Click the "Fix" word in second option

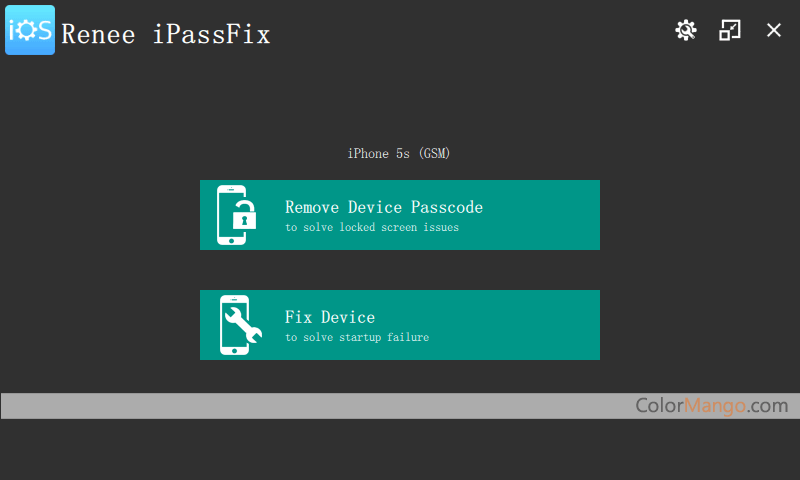pos(298,317)
